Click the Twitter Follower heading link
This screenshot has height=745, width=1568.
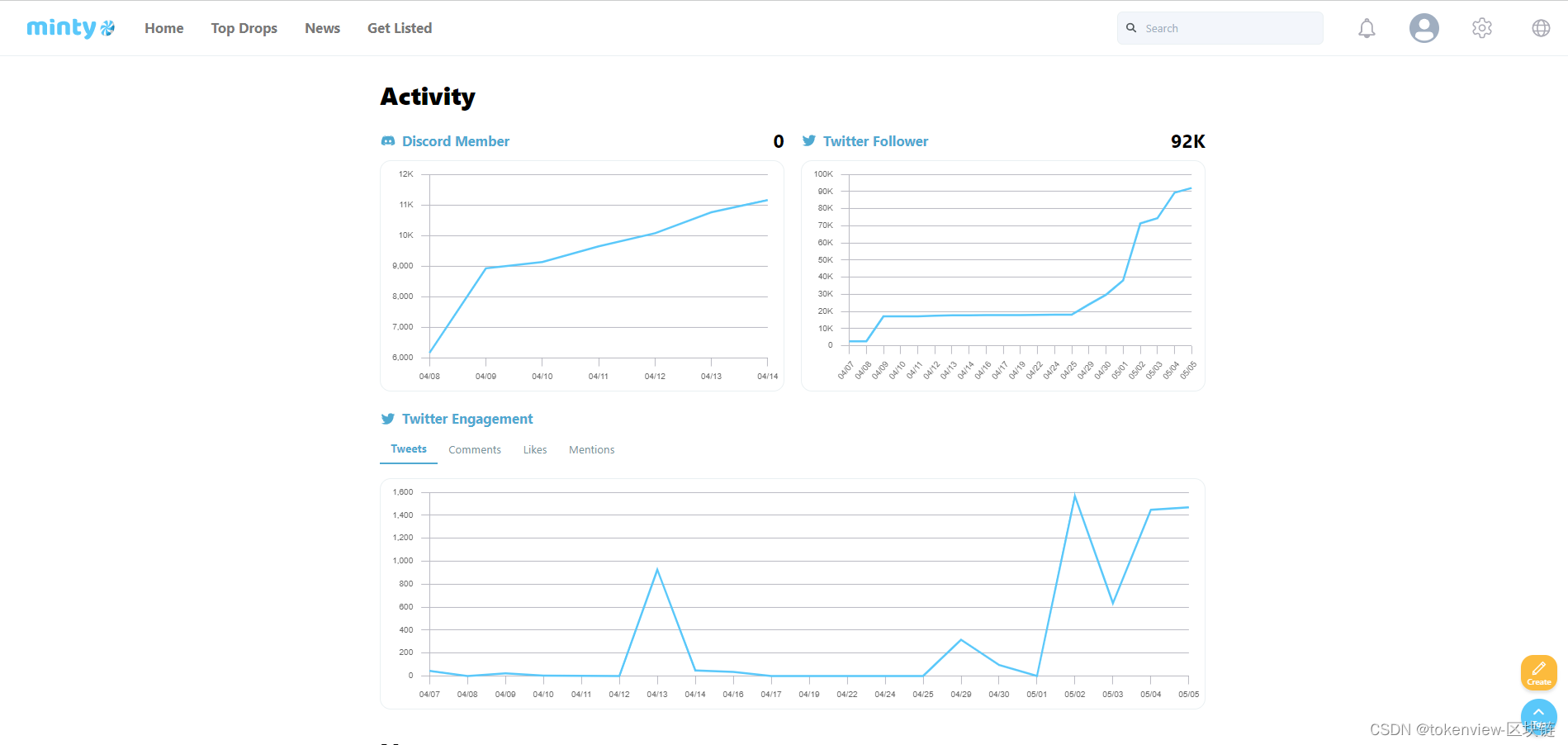876,141
